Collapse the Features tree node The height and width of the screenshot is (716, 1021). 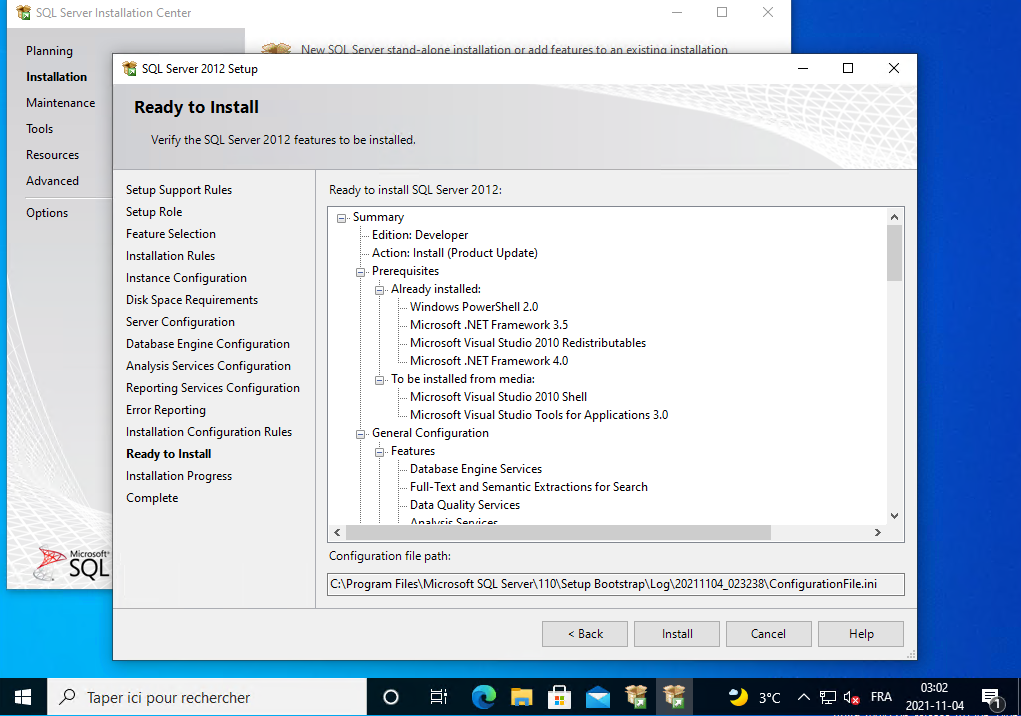(x=380, y=452)
